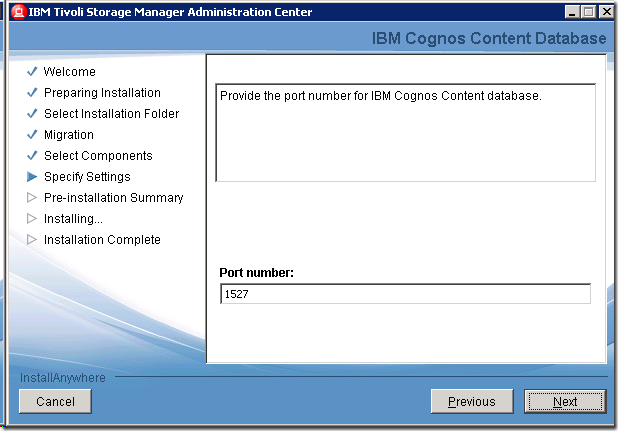Maximize the installer window
This screenshot has width=618, height=431.
[x=587, y=12]
